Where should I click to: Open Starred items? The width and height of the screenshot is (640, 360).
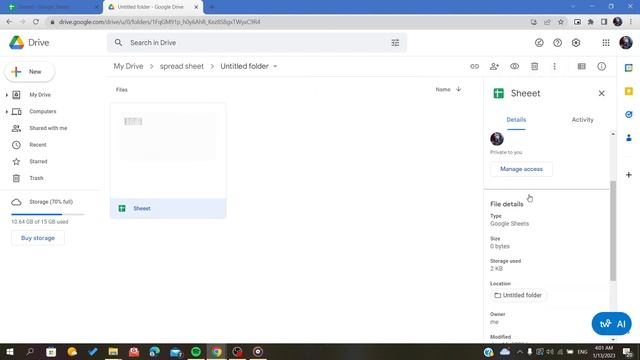pos(38,162)
